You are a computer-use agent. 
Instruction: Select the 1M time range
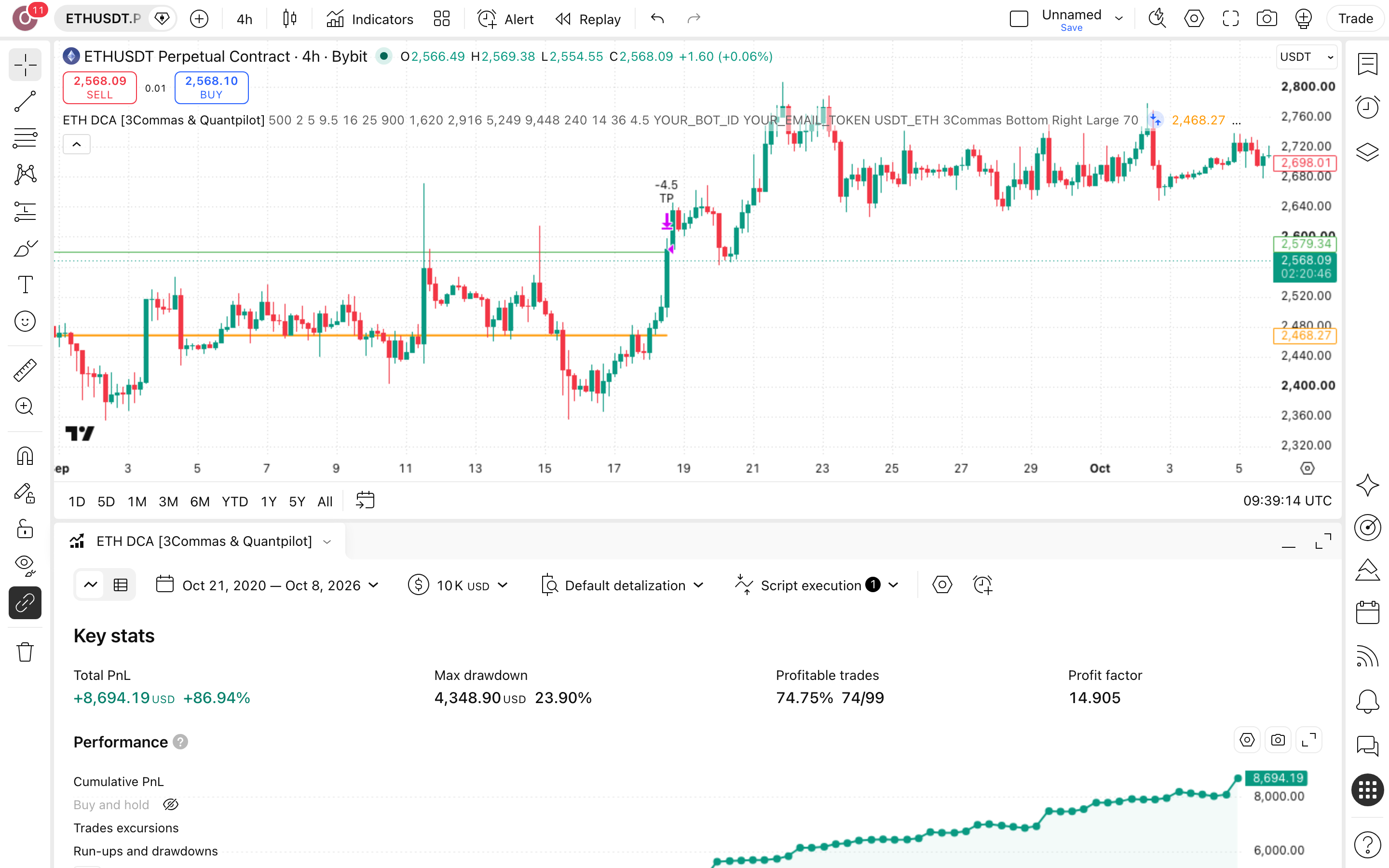pos(137,501)
